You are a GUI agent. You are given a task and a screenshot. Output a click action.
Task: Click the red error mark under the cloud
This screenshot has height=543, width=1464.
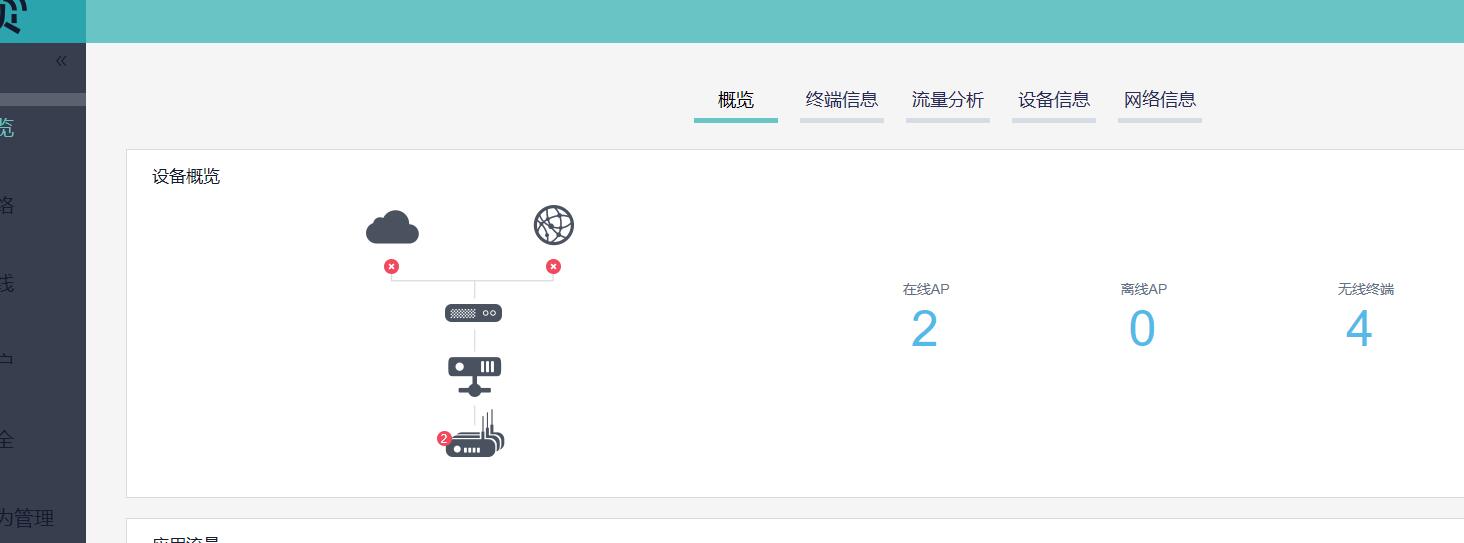tap(392, 266)
